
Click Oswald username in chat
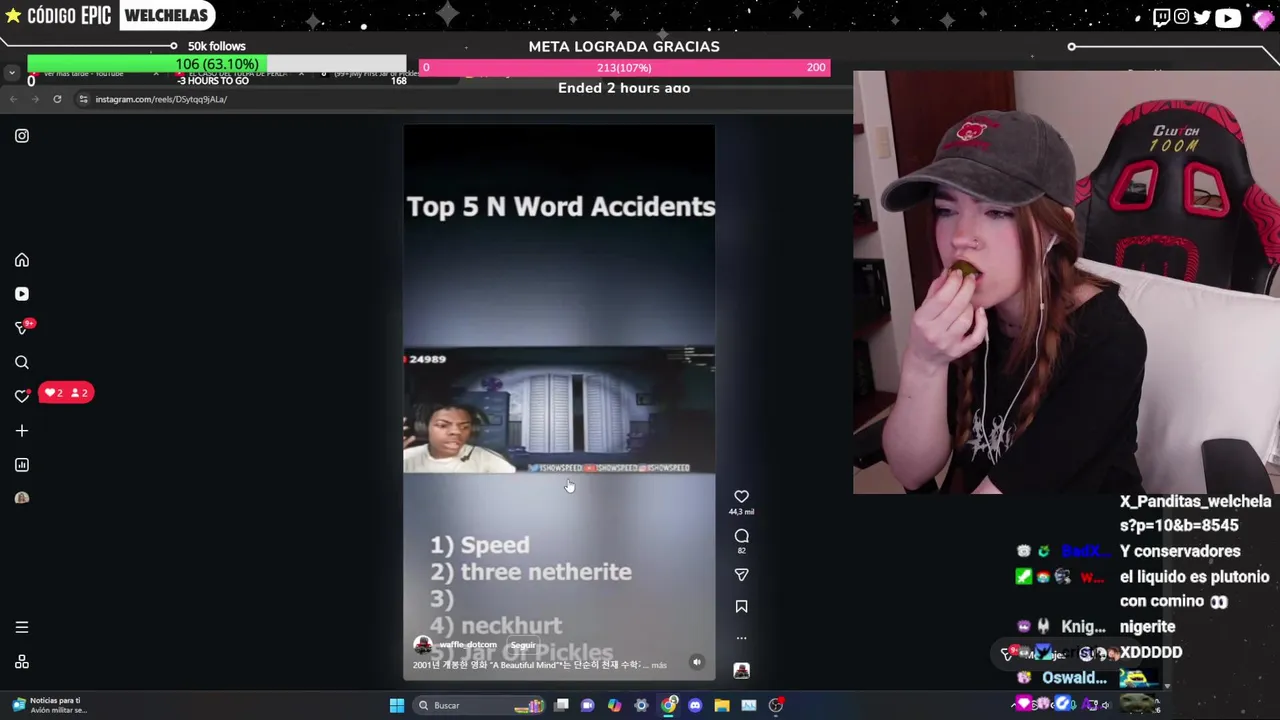1074,678
